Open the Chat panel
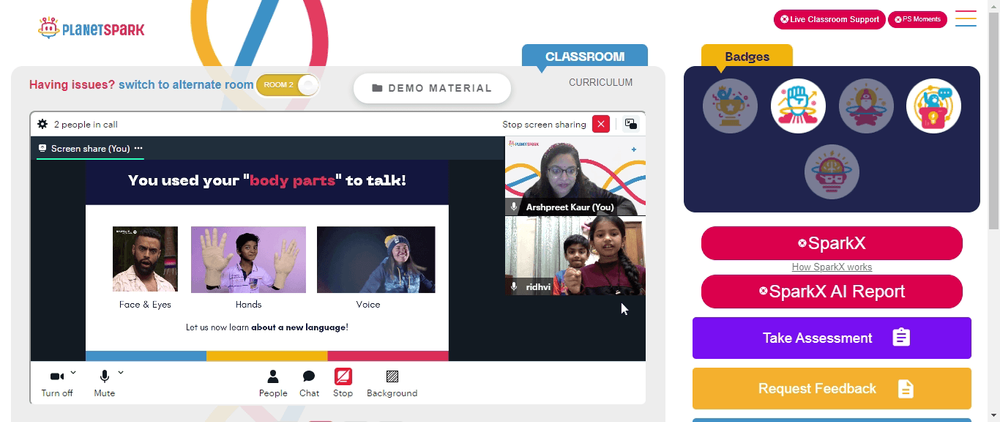The height and width of the screenshot is (422, 1000). tap(309, 383)
